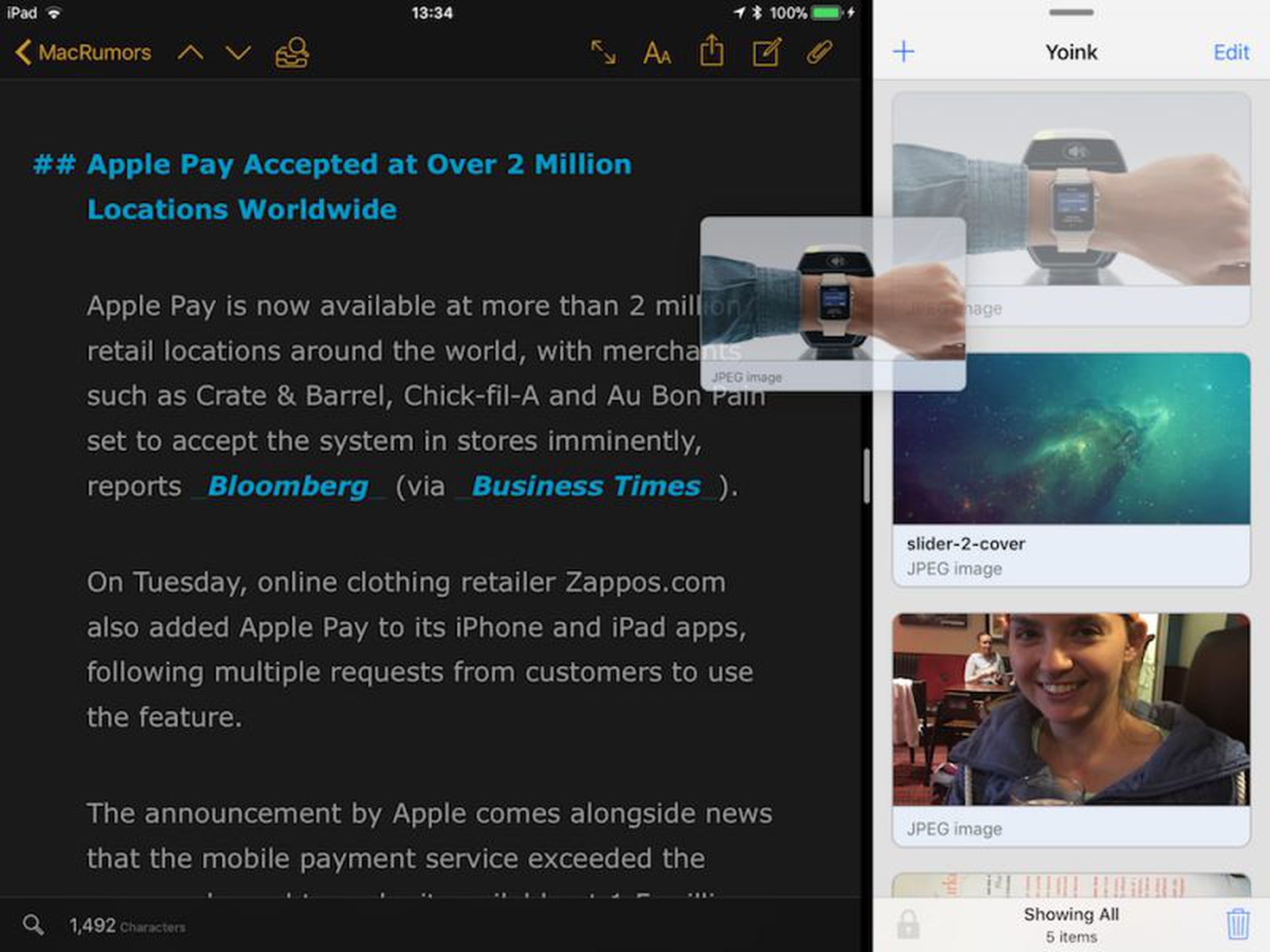Jump to previous section with the up chevron
Viewport: 1270px width, 952px height.
click(x=190, y=53)
